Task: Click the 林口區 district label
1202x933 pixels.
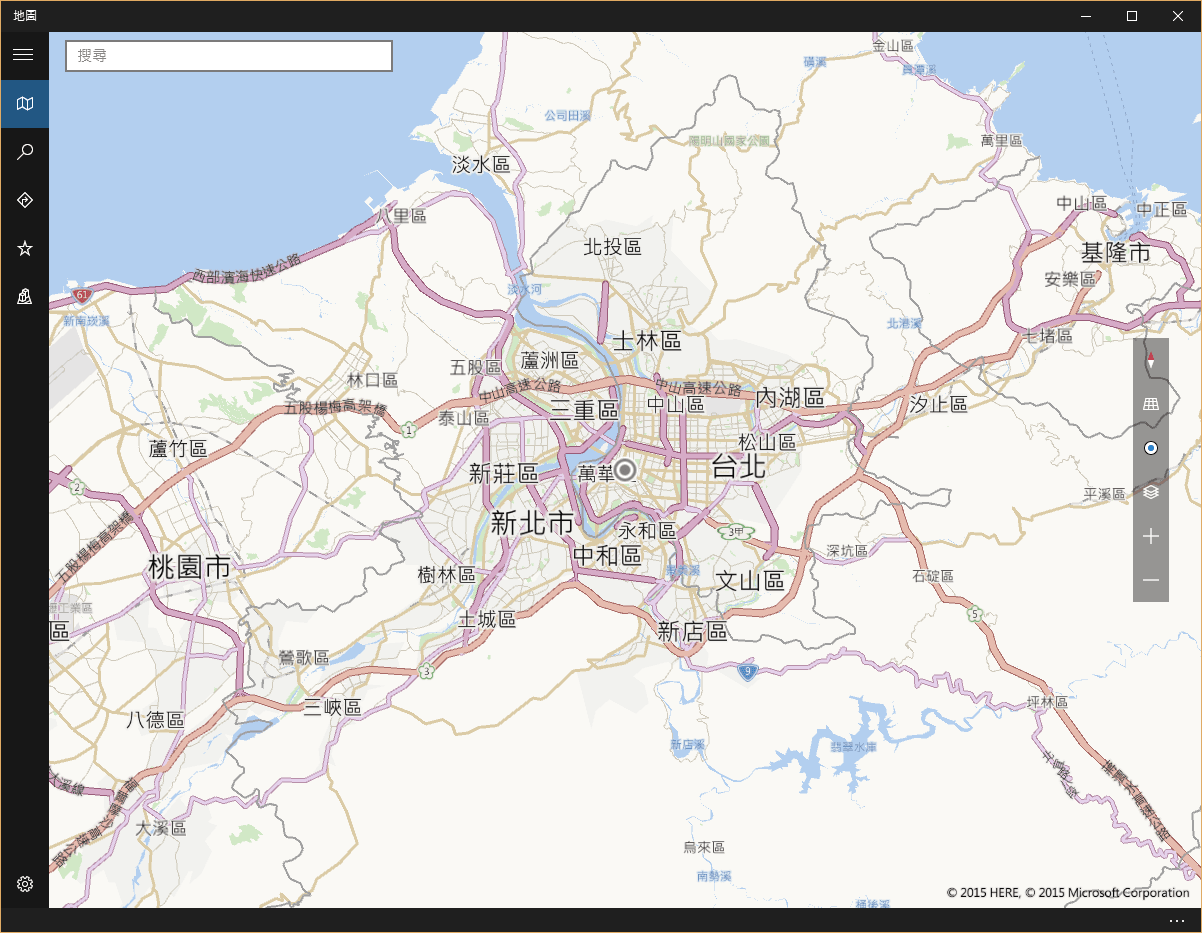Action: pyautogui.click(x=372, y=380)
